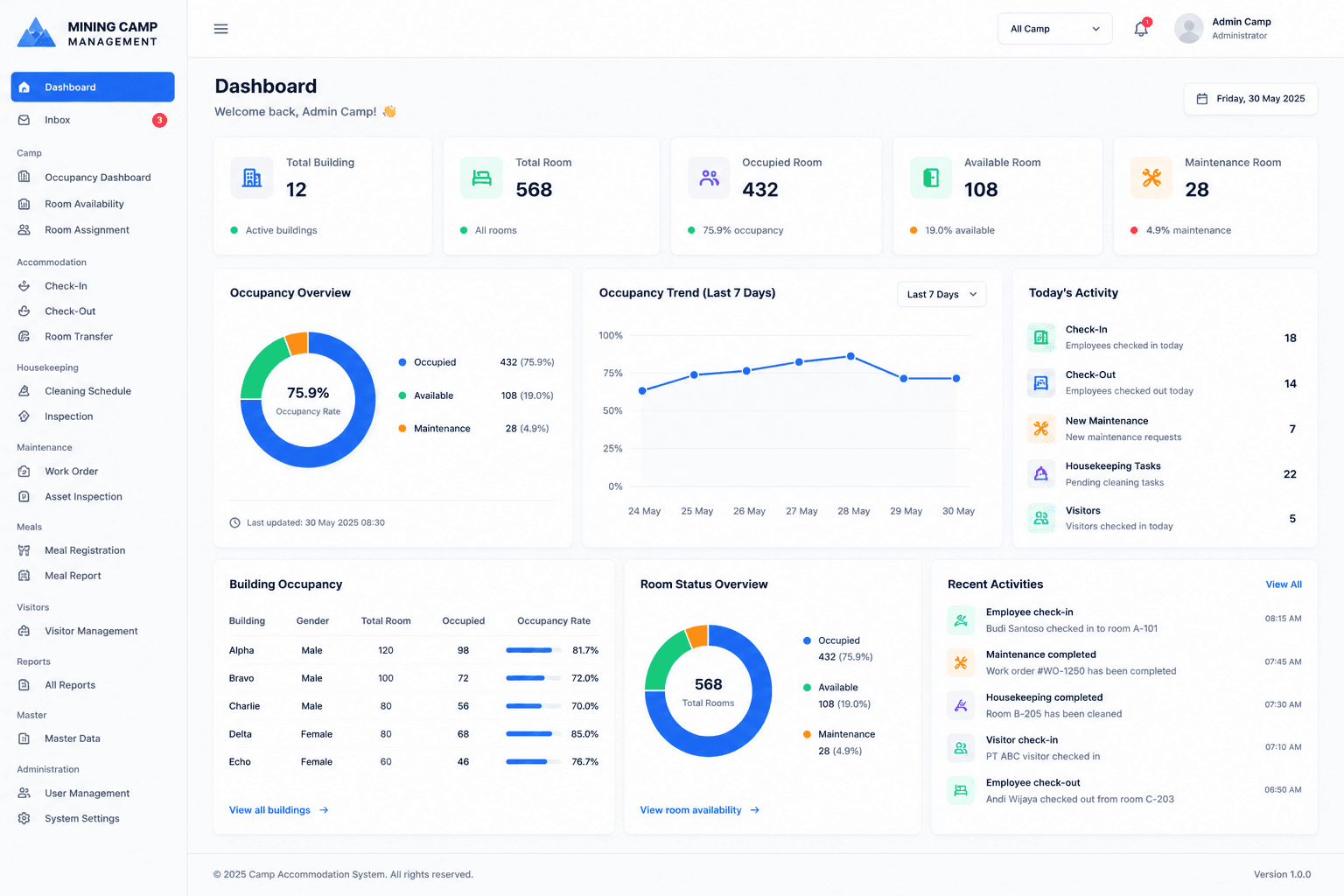Click the Employee check-in activity icon
This screenshot has height=896, width=1344.
(961, 620)
